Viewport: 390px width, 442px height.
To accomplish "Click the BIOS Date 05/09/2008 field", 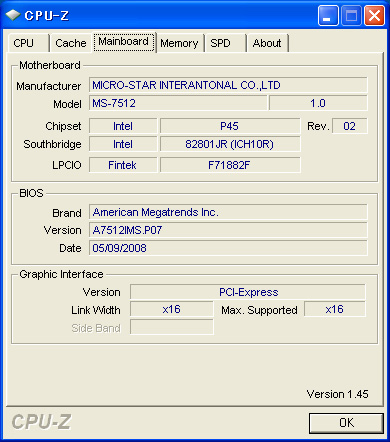I will tap(228, 248).
